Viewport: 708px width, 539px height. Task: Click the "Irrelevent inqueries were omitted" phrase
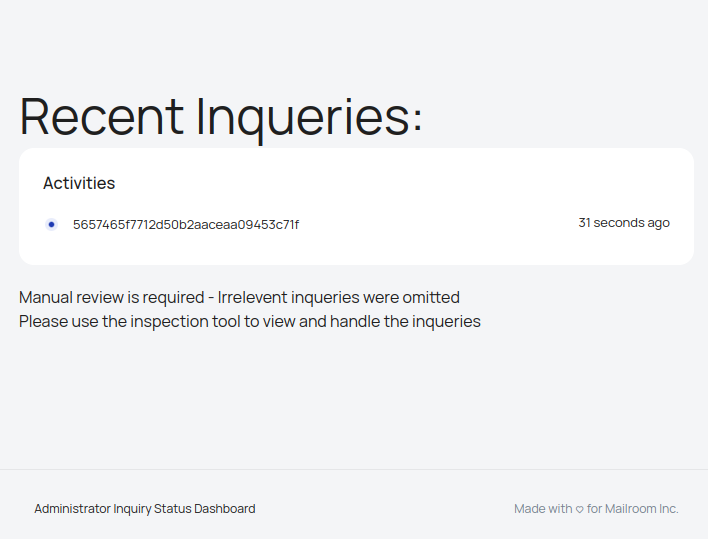pyautogui.click(x=339, y=297)
